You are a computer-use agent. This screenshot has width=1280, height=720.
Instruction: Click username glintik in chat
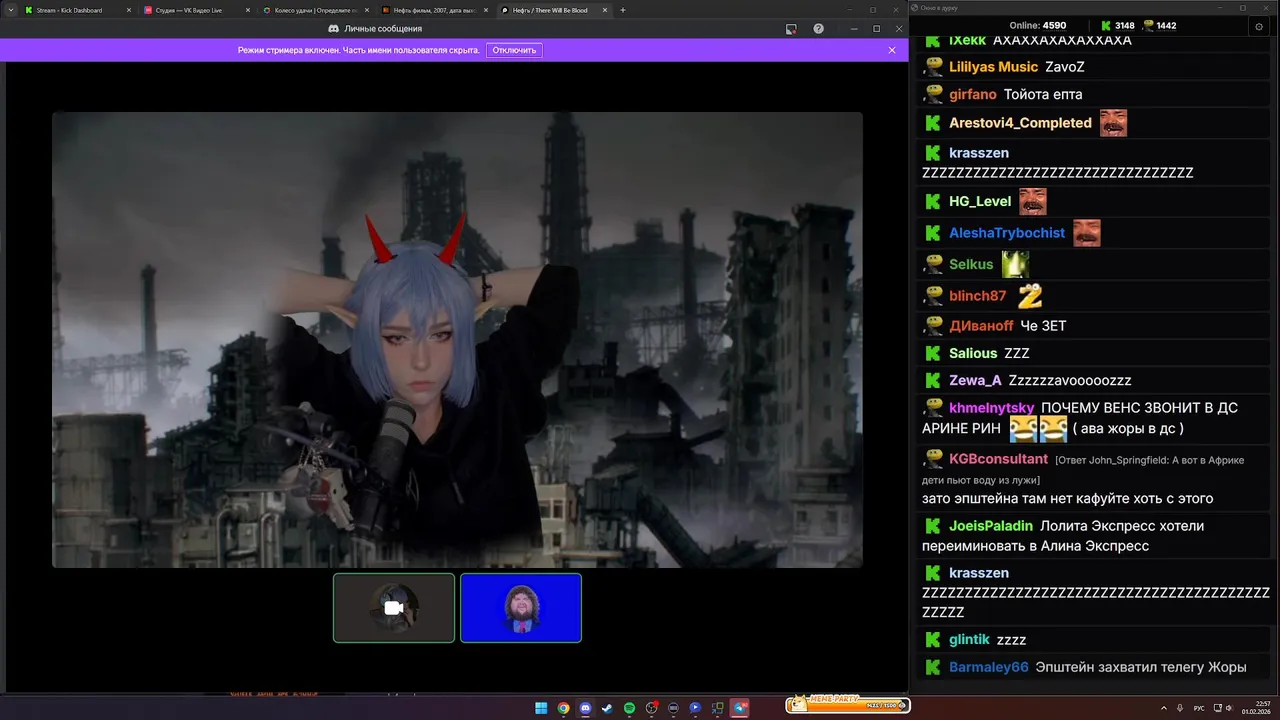pyautogui.click(x=969, y=640)
